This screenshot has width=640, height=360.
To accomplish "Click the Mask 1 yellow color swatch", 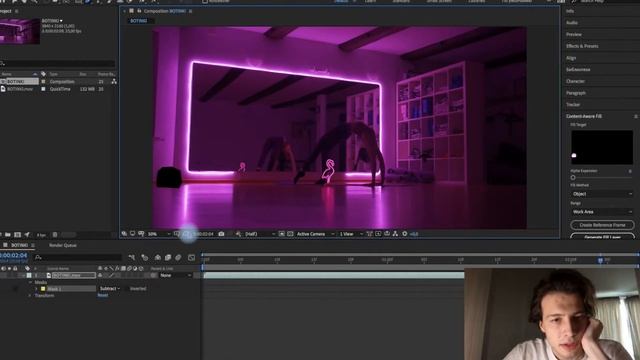I will [43, 289].
